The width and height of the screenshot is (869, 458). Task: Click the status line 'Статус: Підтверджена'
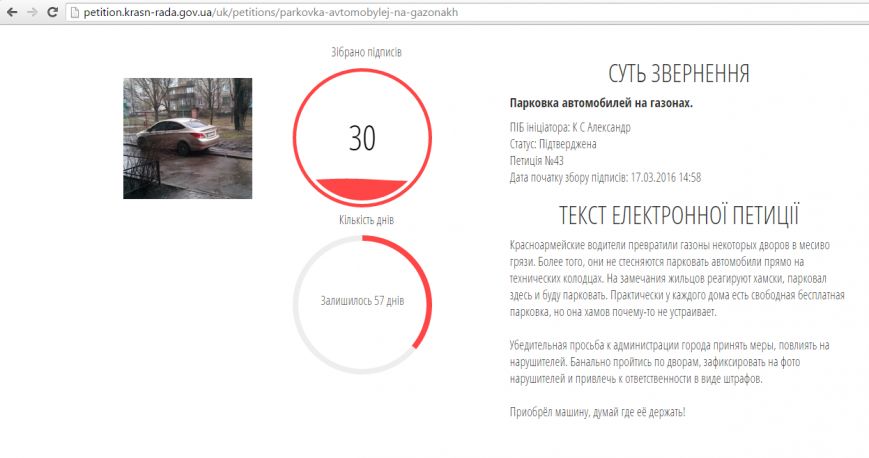553,144
